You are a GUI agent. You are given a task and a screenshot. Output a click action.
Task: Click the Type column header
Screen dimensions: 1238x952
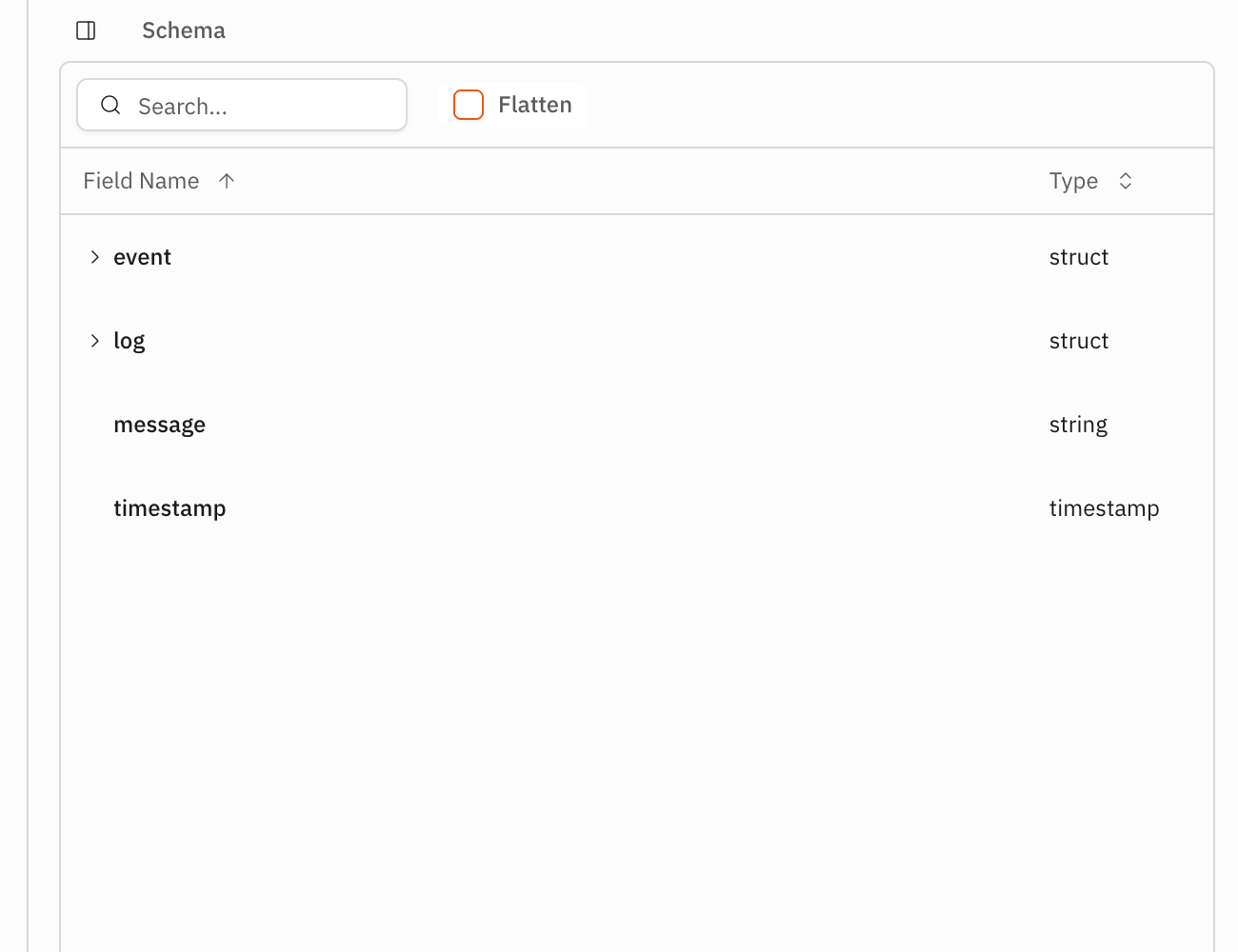pos(1073,181)
